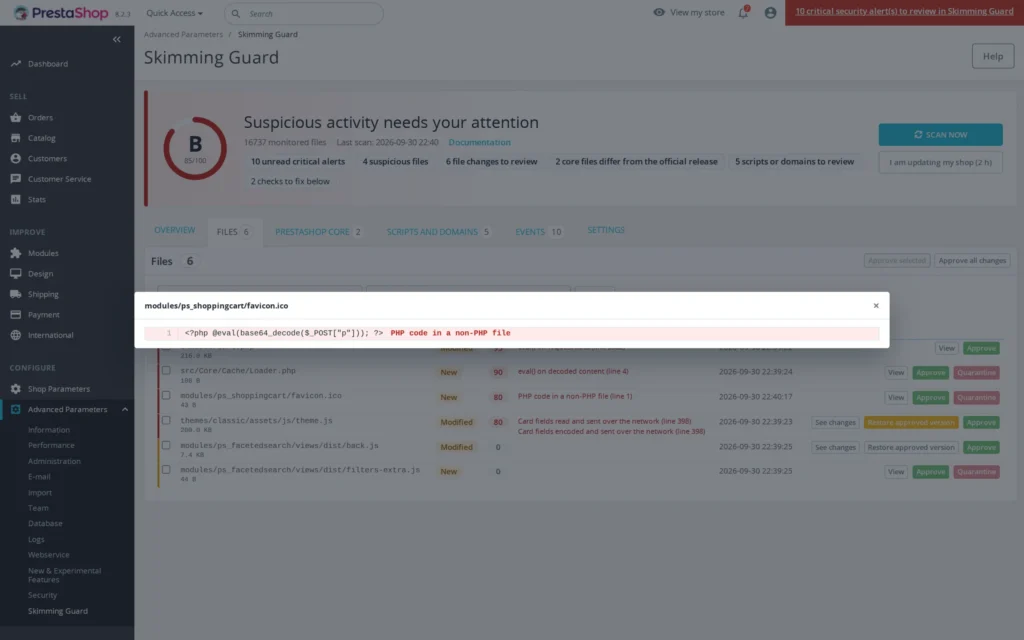
Task: Click the PrestaShop logo
Action: (x=61, y=13)
